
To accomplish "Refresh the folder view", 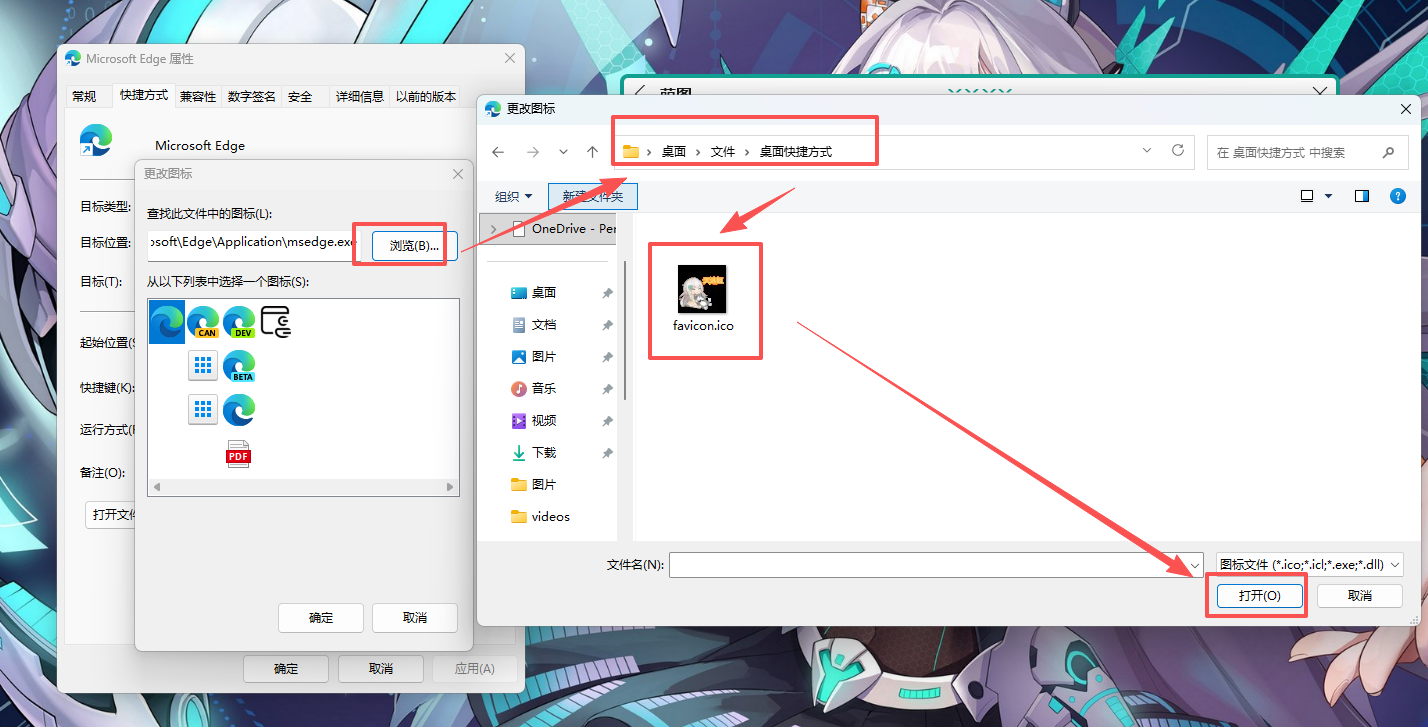I will pos(1178,151).
